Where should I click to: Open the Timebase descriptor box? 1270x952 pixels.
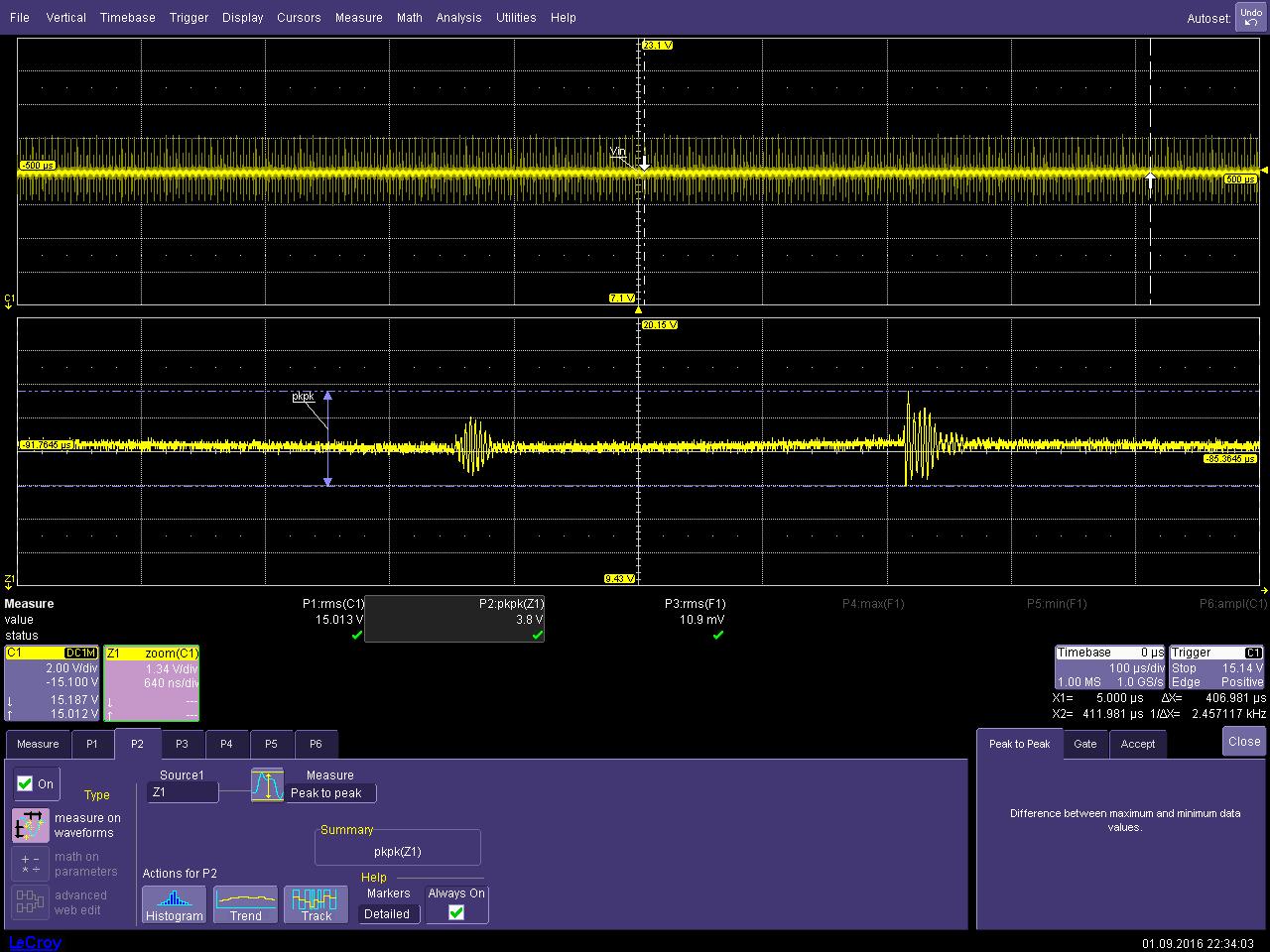(1109, 667)
